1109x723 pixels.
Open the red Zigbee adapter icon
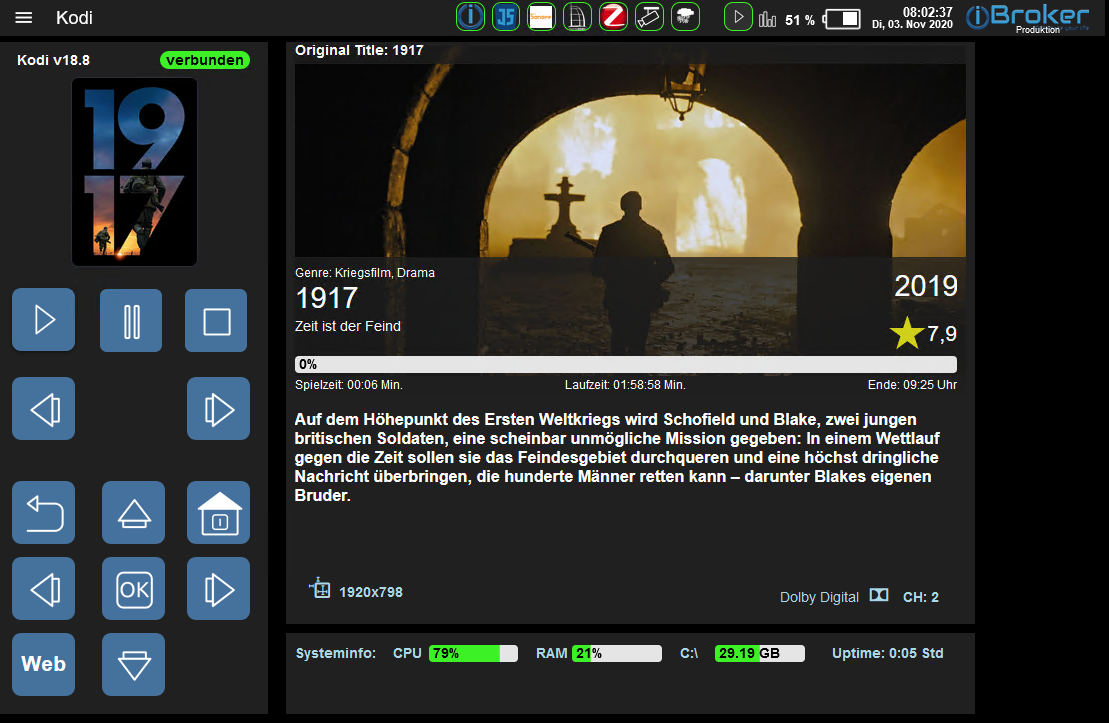(x=613, y=16)
